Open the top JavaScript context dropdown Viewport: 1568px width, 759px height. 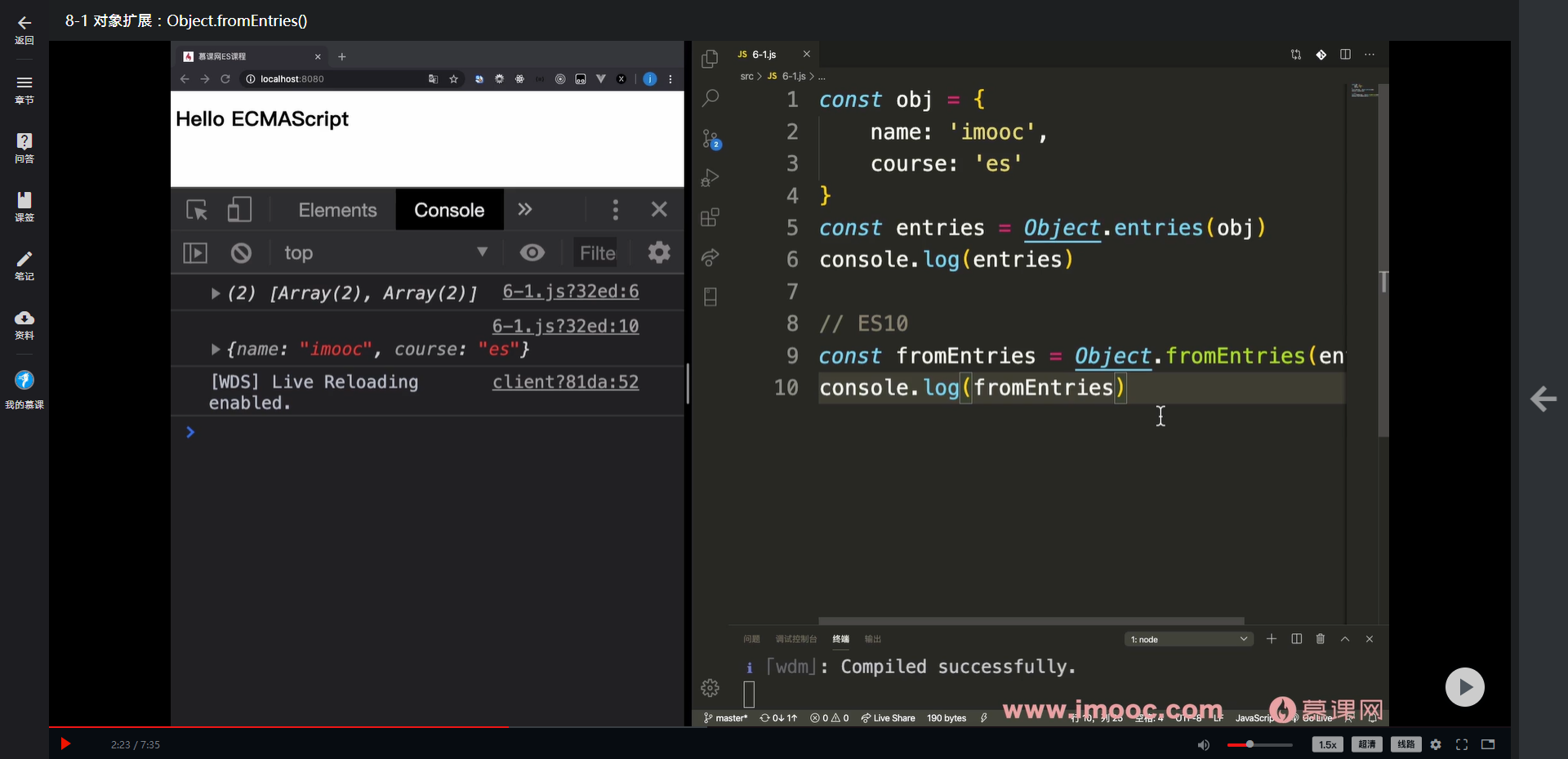click(x=385, y=253)
